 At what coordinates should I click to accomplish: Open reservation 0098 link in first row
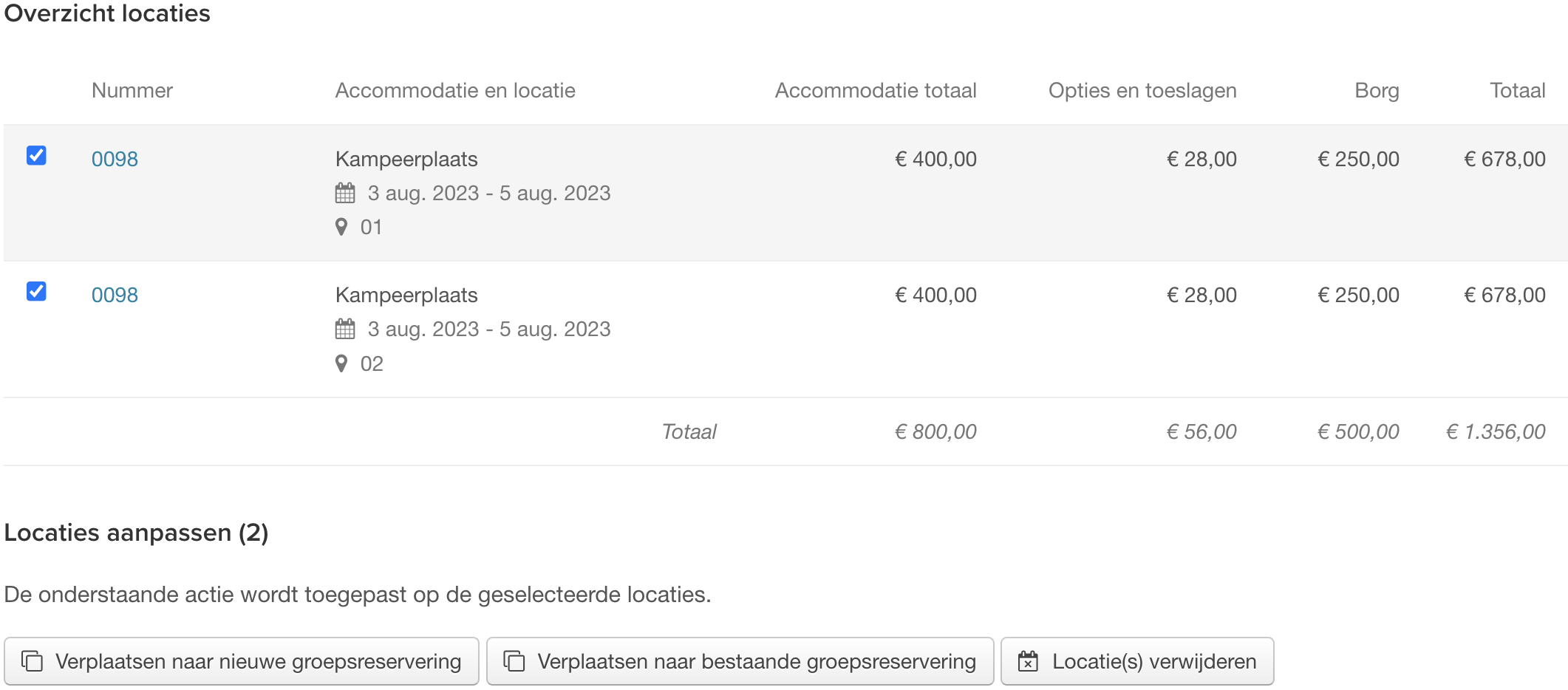pos(115,159)
